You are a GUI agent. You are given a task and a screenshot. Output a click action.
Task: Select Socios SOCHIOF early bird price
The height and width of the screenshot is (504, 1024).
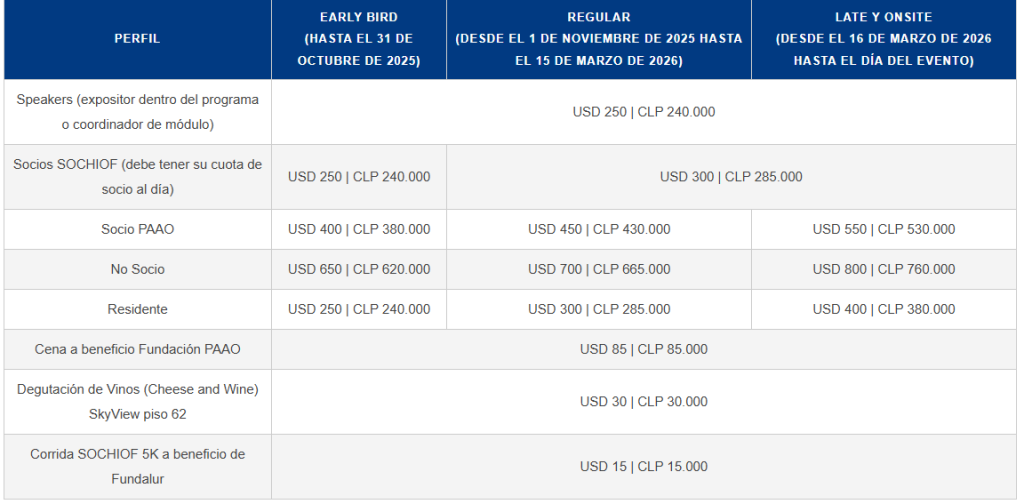coord(359,177)
